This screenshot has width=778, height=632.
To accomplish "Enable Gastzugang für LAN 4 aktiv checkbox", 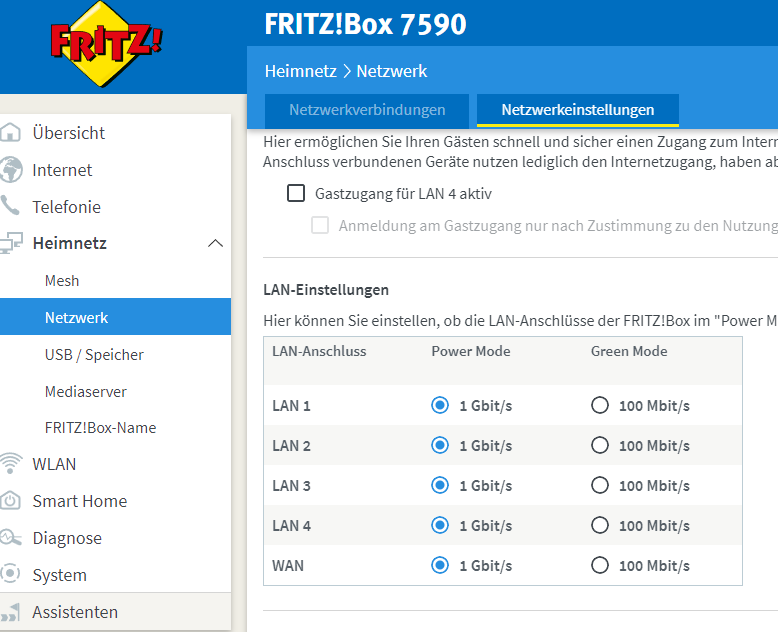I will coord(296,193).
